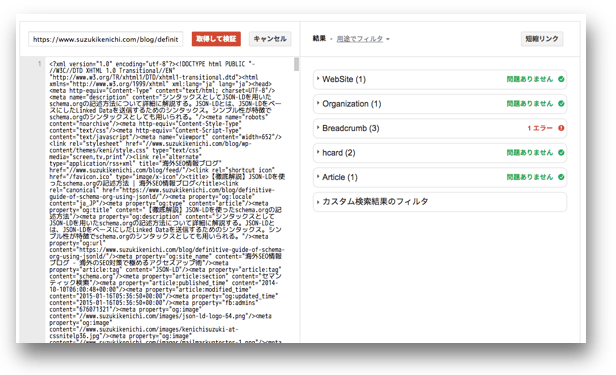Click inside the source code editor text
This screenshot has width=616, height=375.
click(x=167, y=200)
